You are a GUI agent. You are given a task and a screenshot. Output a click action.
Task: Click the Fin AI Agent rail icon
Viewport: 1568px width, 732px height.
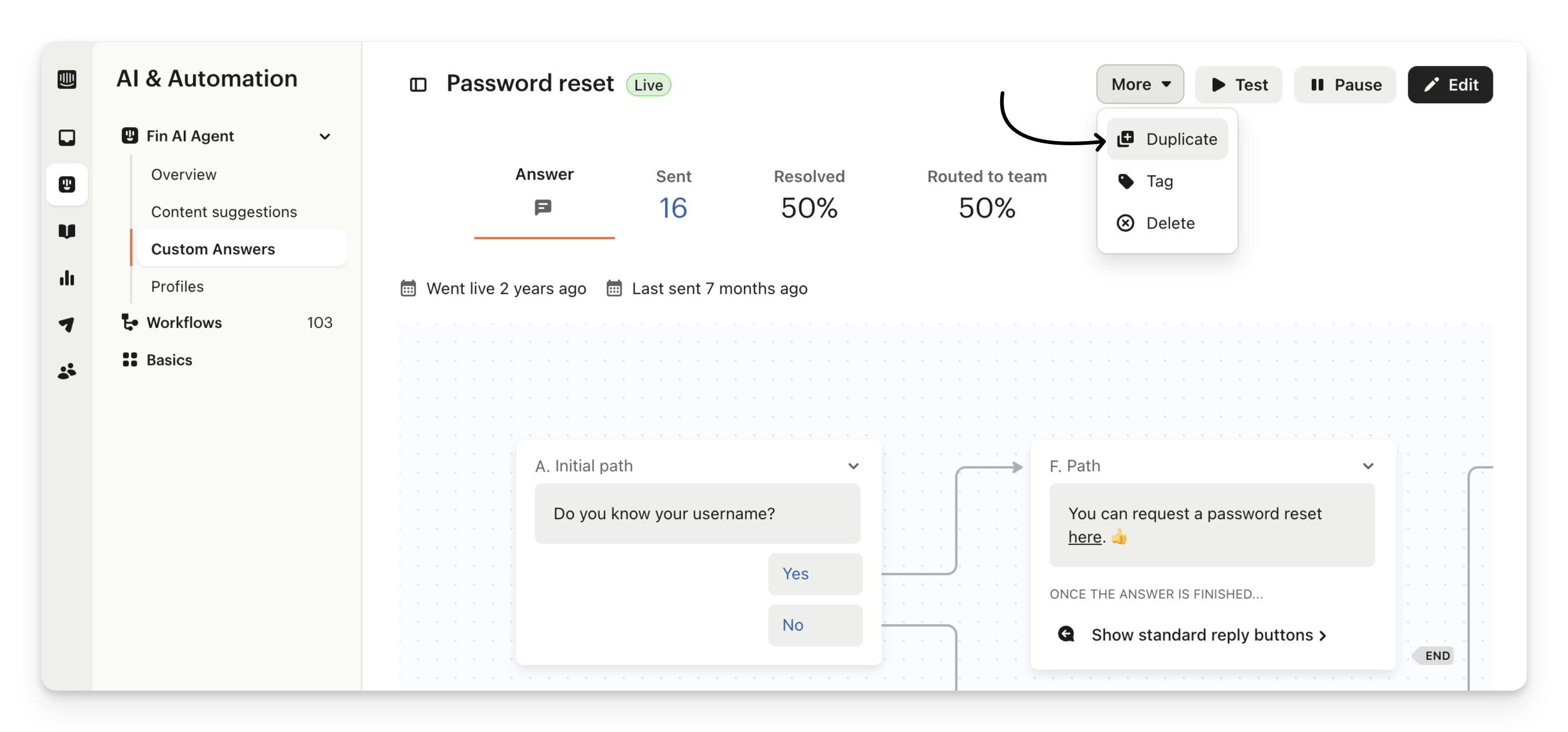(x=67, y=184)
